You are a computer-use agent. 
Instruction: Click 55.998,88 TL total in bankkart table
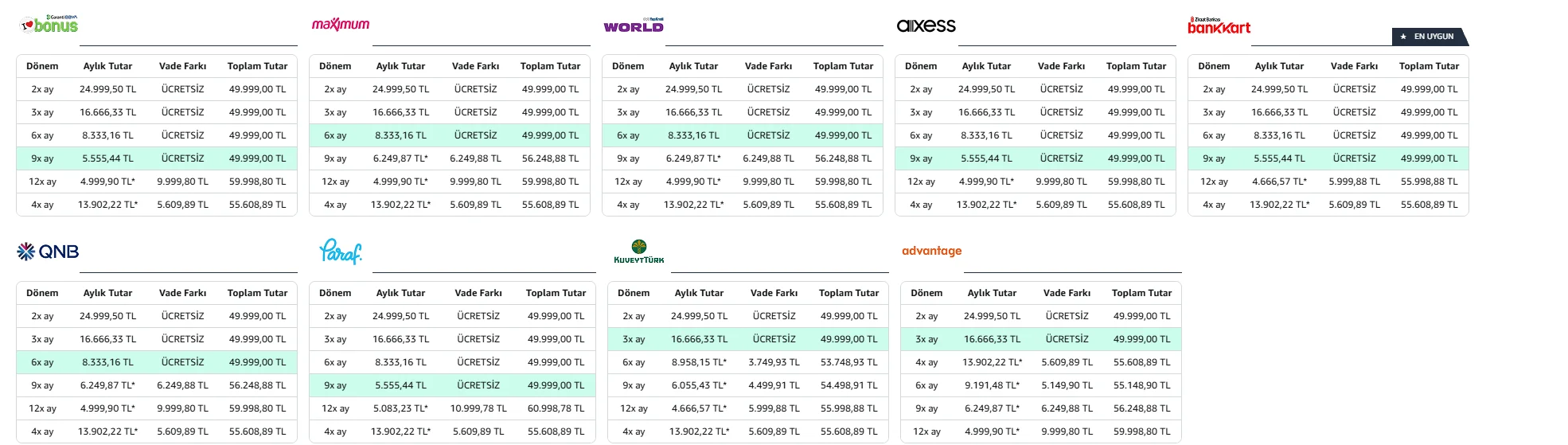pos(1429,182)
